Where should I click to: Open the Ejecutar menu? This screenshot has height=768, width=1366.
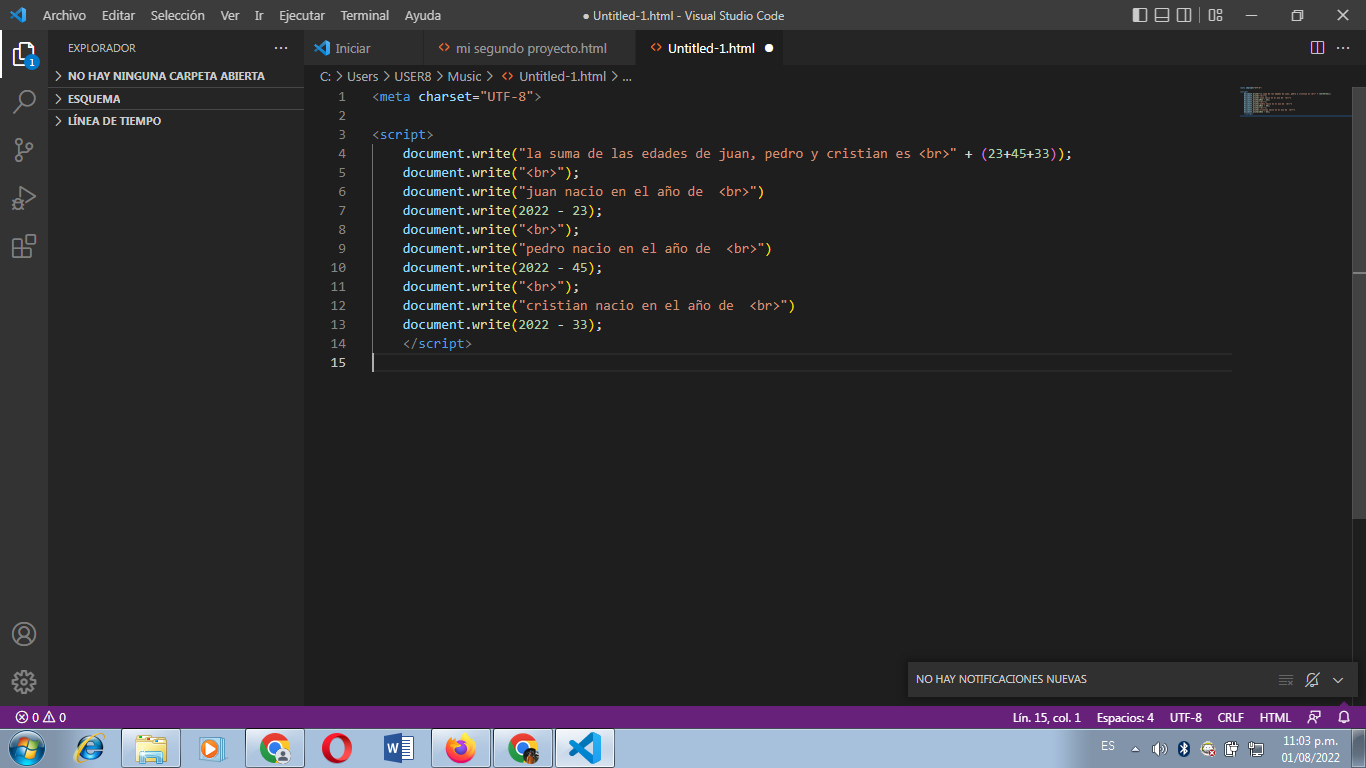point(302,16)
